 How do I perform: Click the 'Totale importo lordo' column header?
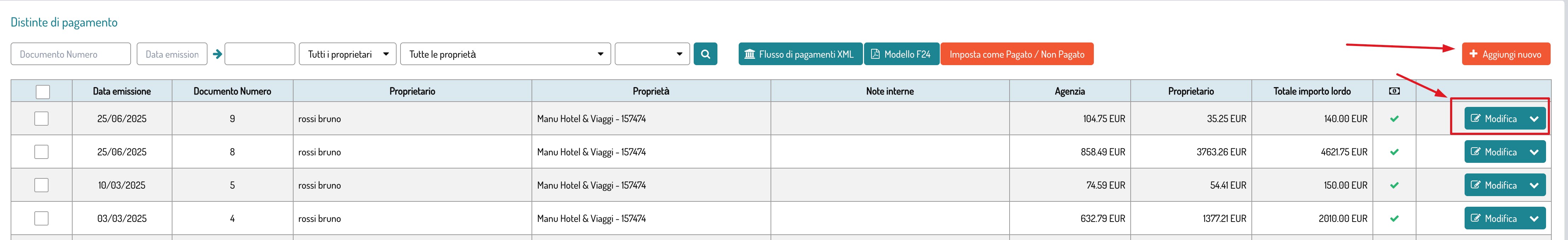[x=1312, y=91]
